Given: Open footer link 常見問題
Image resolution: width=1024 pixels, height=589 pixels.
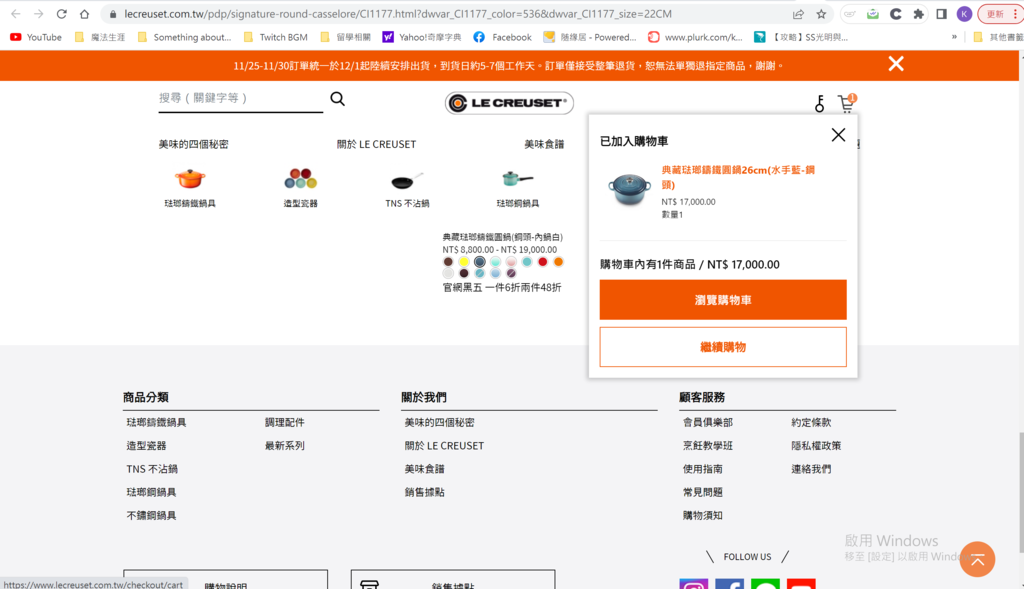Looking at the screenshot, I should pyautogui.click(x=703, y=492).
